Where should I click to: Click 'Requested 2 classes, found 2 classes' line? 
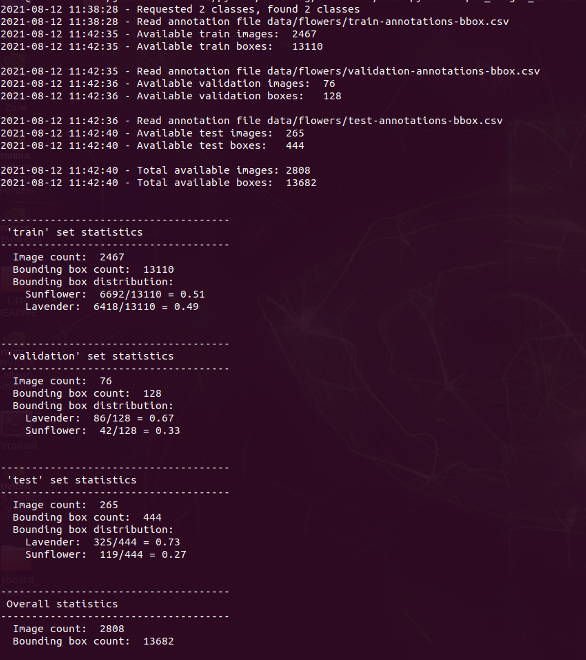[248, 9]
